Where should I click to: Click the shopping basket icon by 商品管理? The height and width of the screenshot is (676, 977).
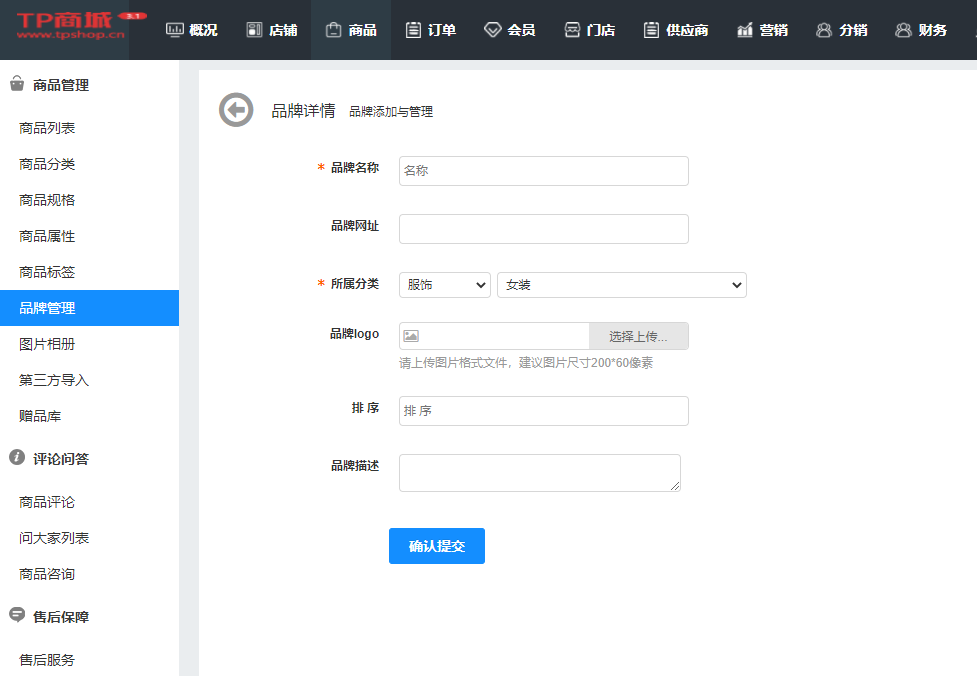click(x=17, y=84)
